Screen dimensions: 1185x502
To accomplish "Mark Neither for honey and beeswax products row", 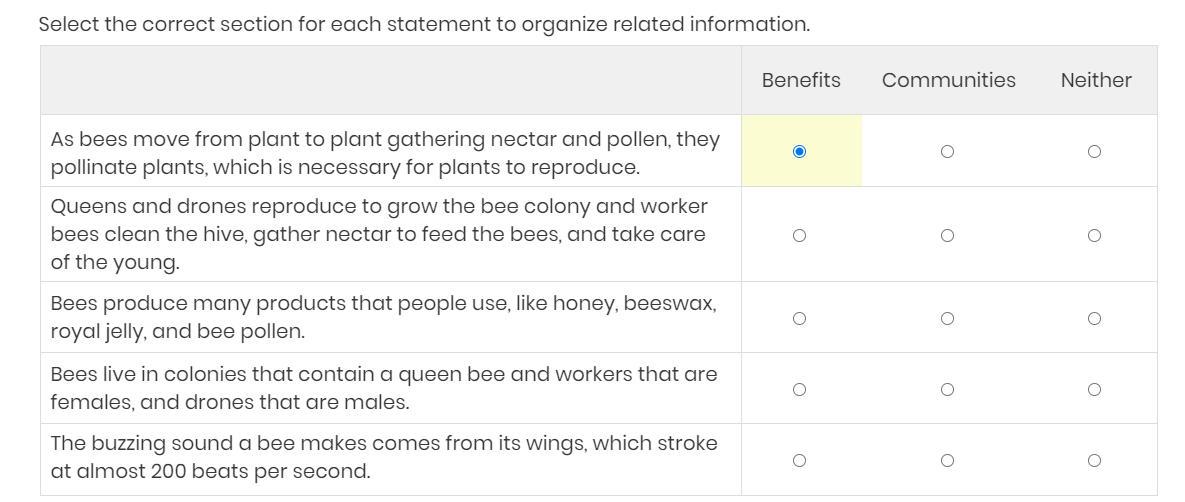I will 1094,318.
